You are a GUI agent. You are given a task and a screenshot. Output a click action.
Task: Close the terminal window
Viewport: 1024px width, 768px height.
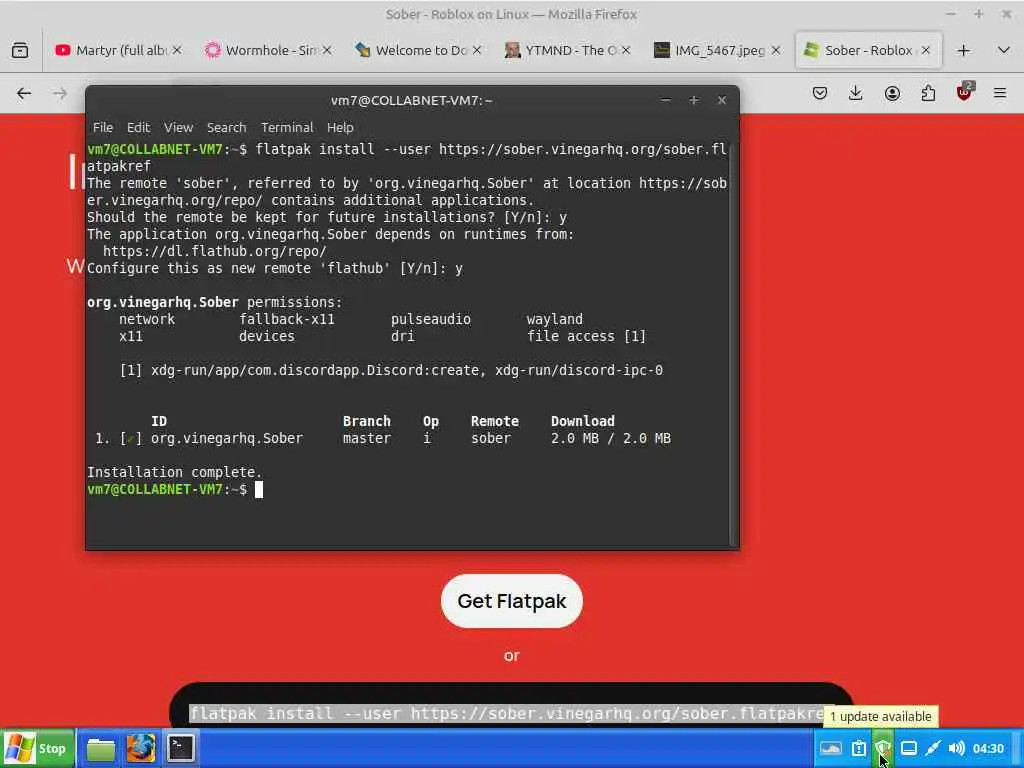722,100
